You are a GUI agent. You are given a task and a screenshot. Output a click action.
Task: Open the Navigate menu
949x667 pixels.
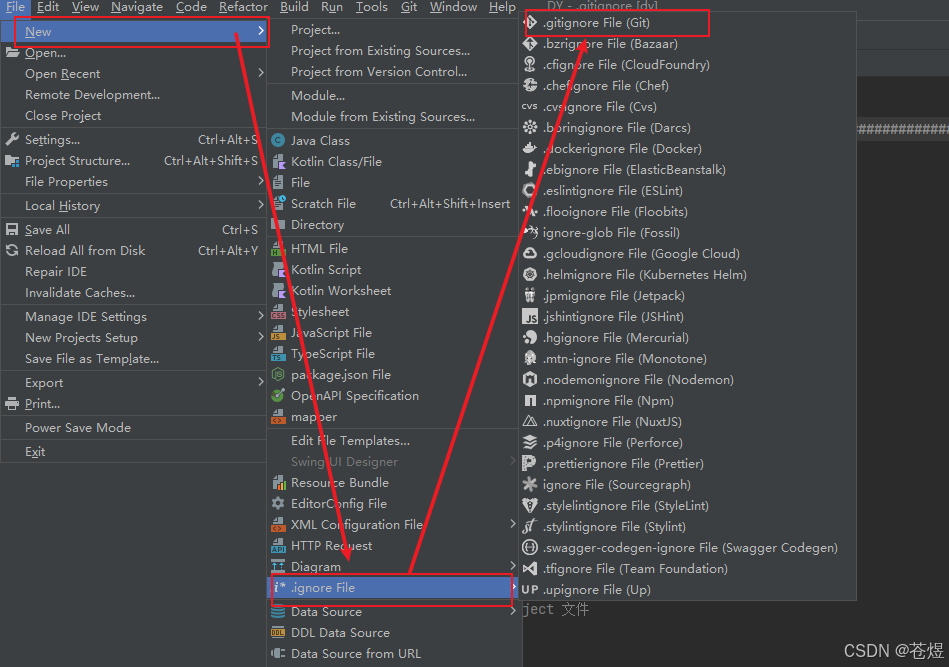[137, 7]
